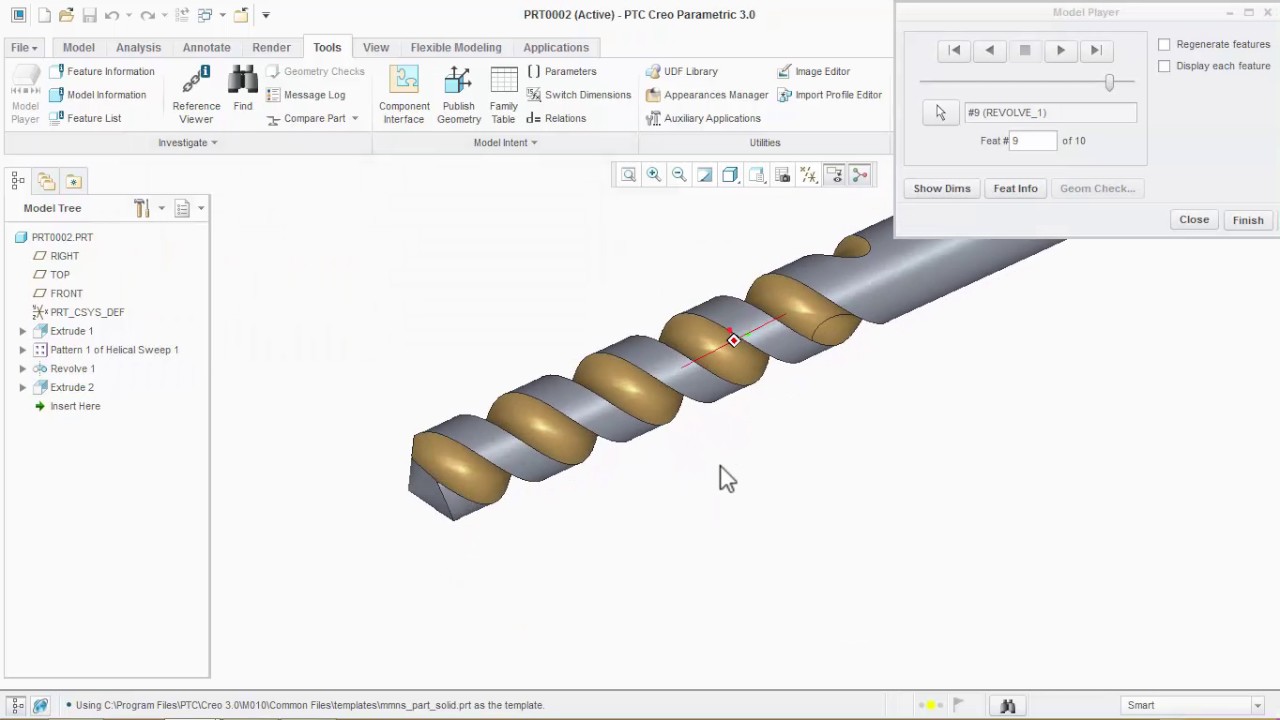Open the Import Profile Editor

coord(830,95)
